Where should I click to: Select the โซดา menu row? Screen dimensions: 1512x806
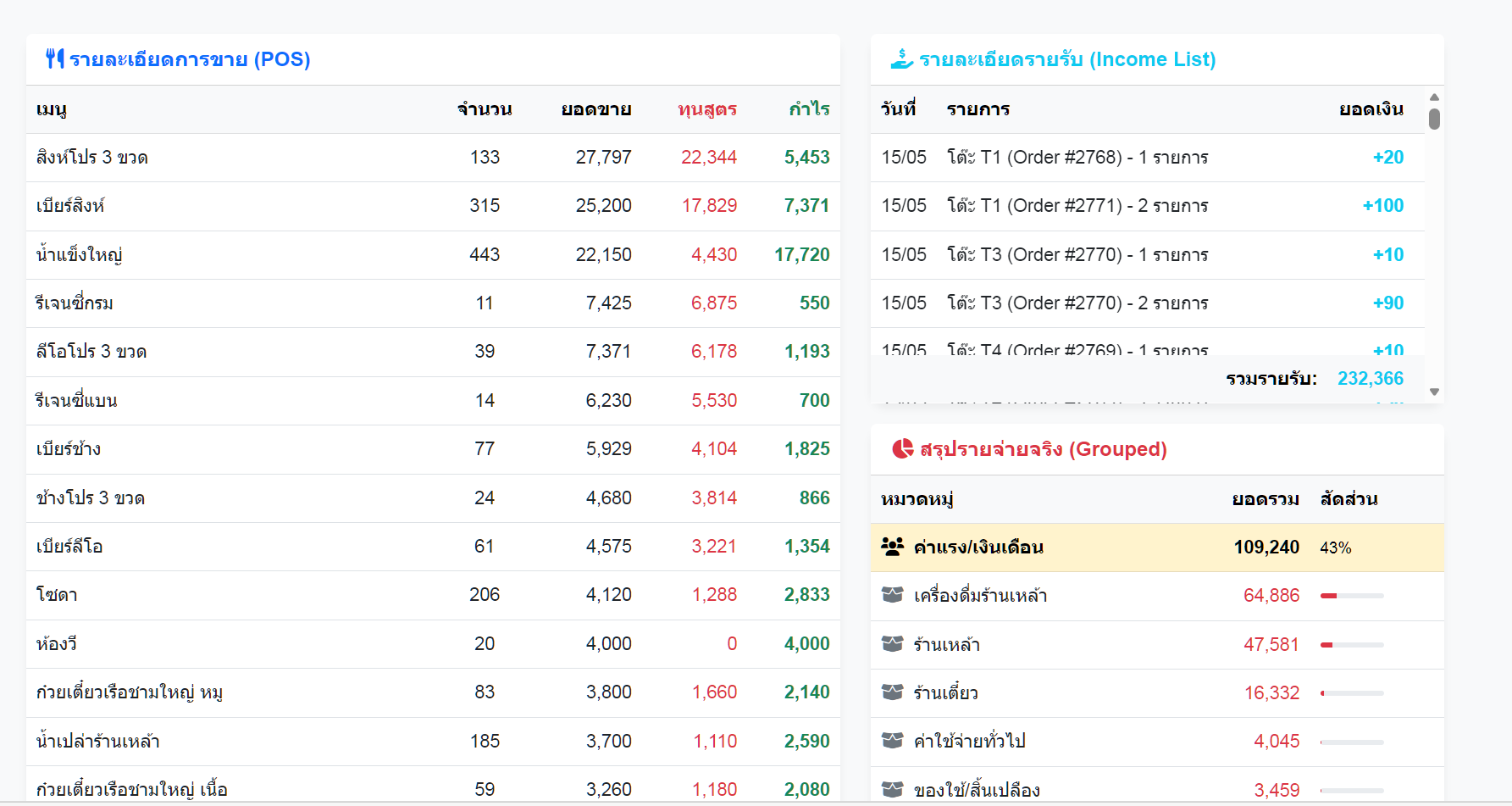pyautogui.click(x=433, y=595)
